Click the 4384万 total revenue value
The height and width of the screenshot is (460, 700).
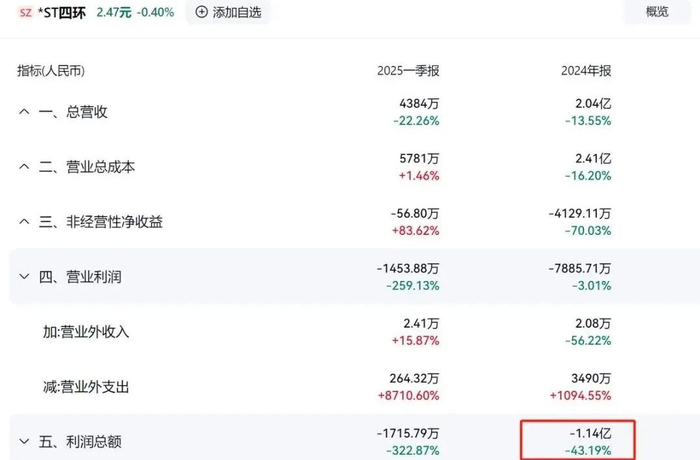[x=419, y=104]
